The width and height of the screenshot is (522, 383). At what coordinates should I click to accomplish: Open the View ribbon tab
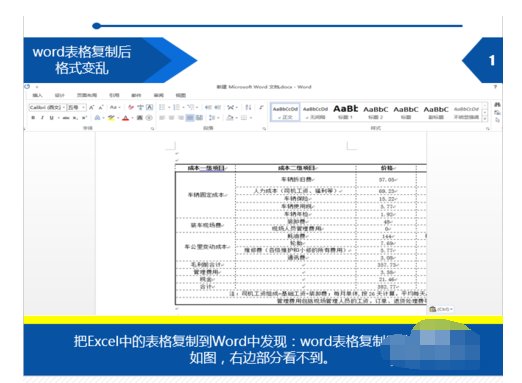181,95
